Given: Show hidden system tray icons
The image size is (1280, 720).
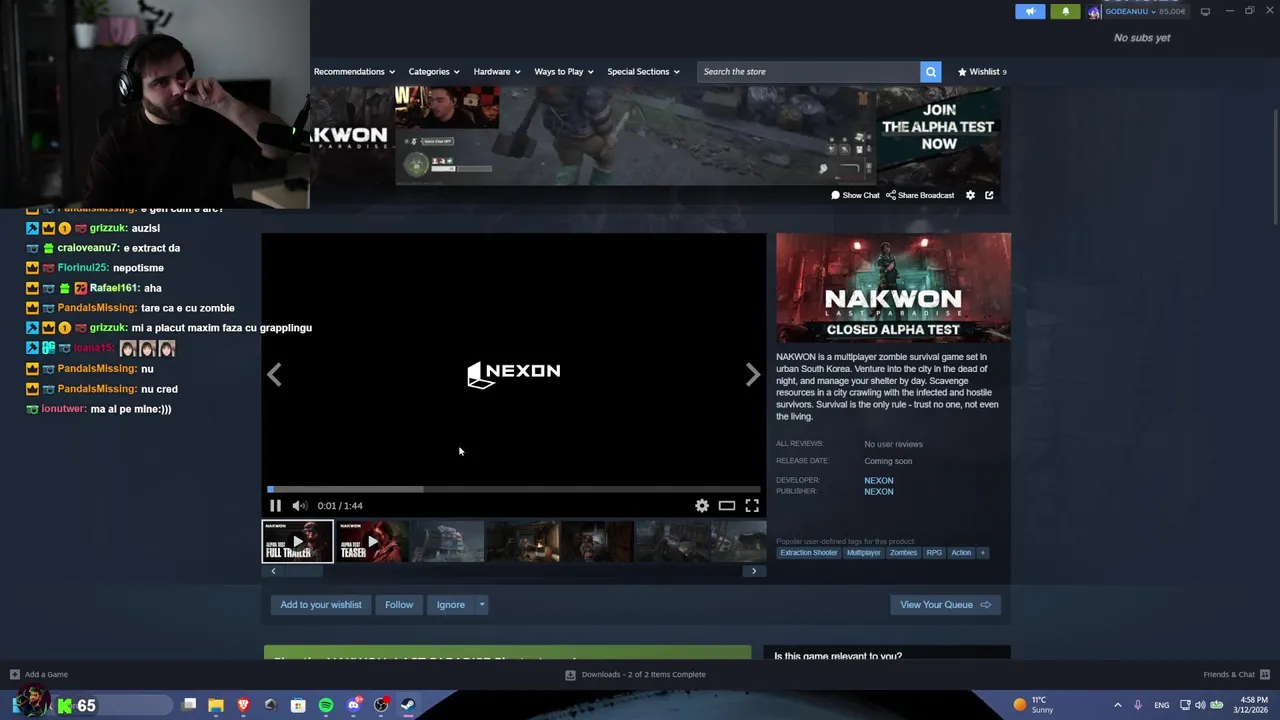Looking at the screenshot, I should coord(1118,706).
